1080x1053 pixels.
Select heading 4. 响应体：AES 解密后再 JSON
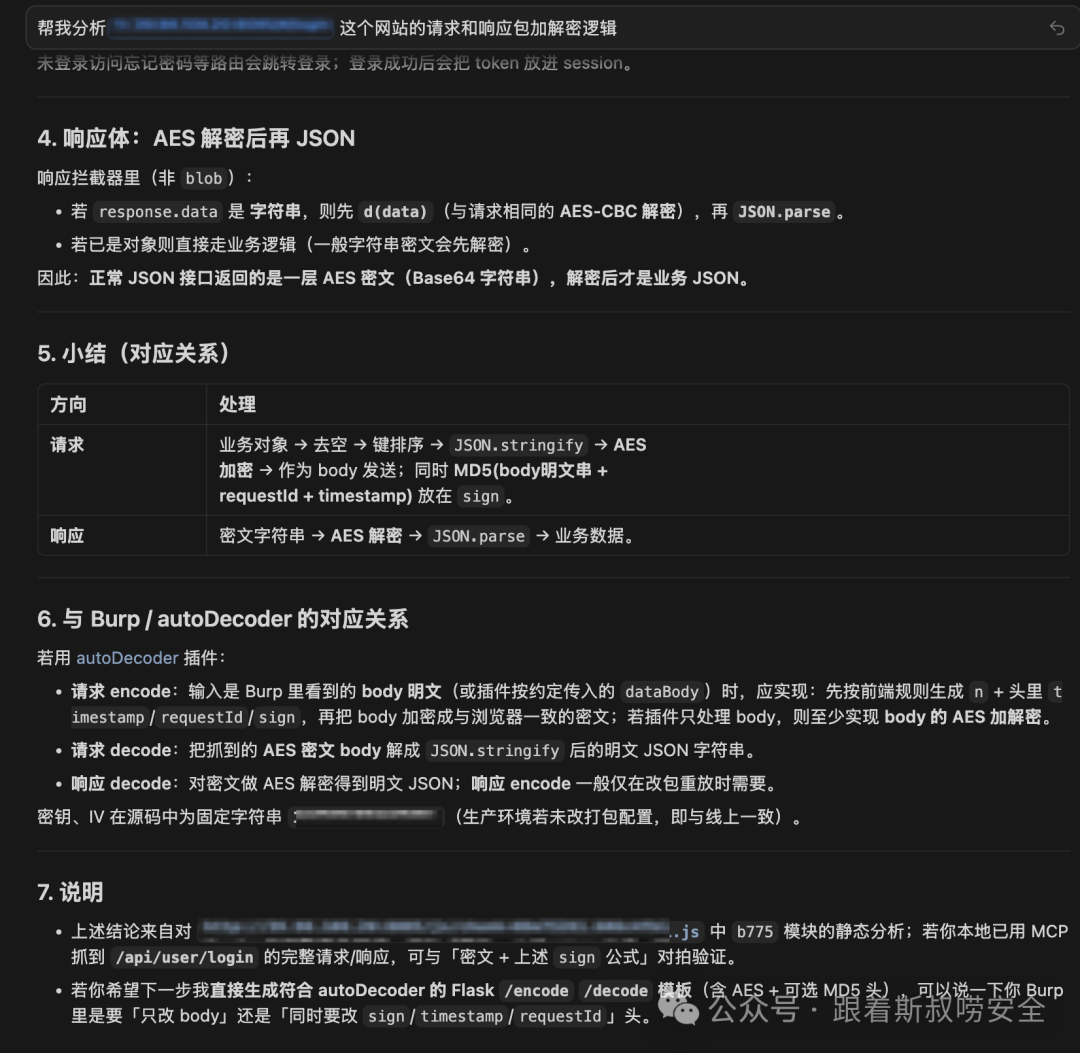pos(195,139)
